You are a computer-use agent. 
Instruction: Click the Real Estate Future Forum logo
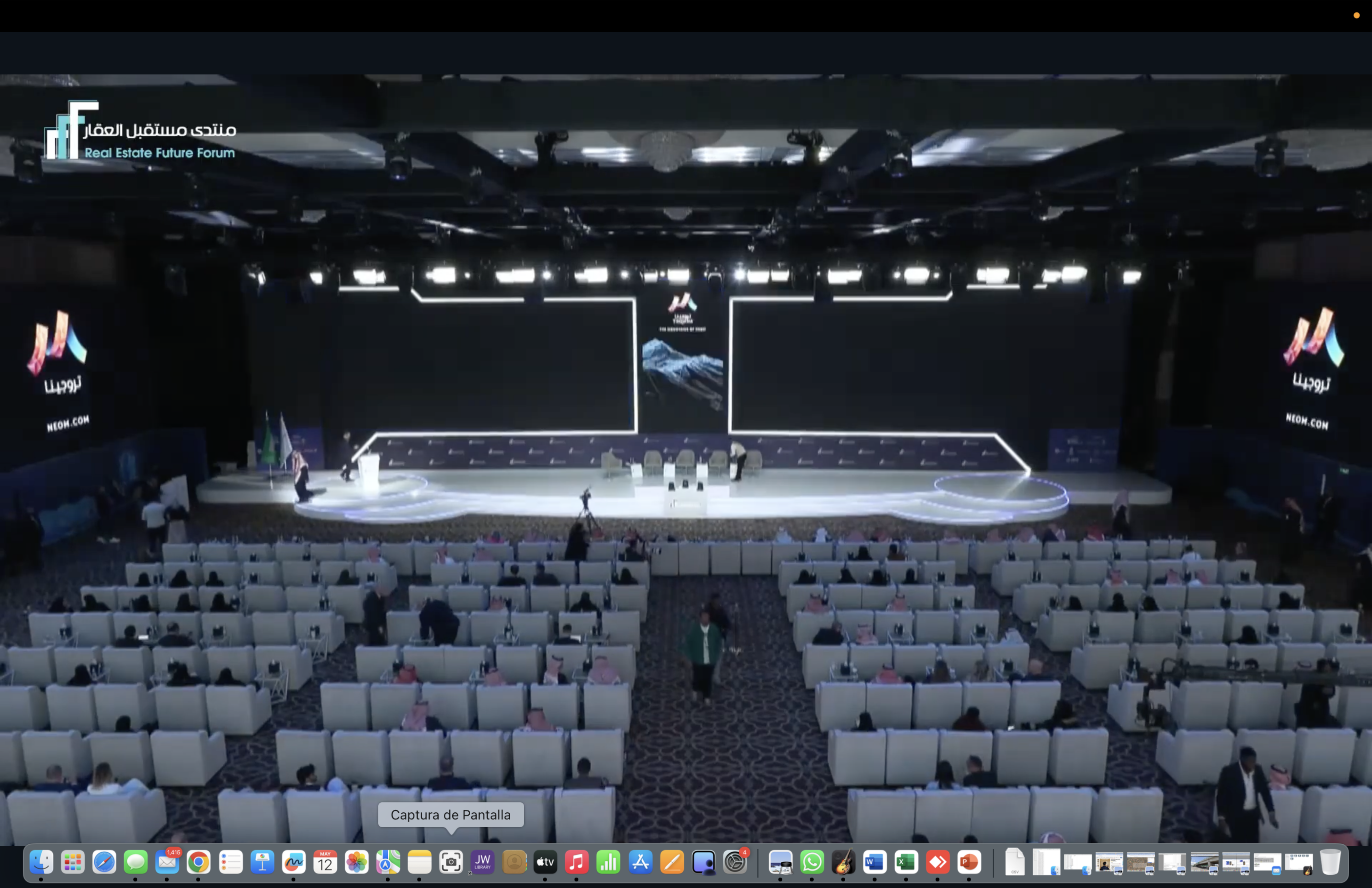(x=141, y=131)
